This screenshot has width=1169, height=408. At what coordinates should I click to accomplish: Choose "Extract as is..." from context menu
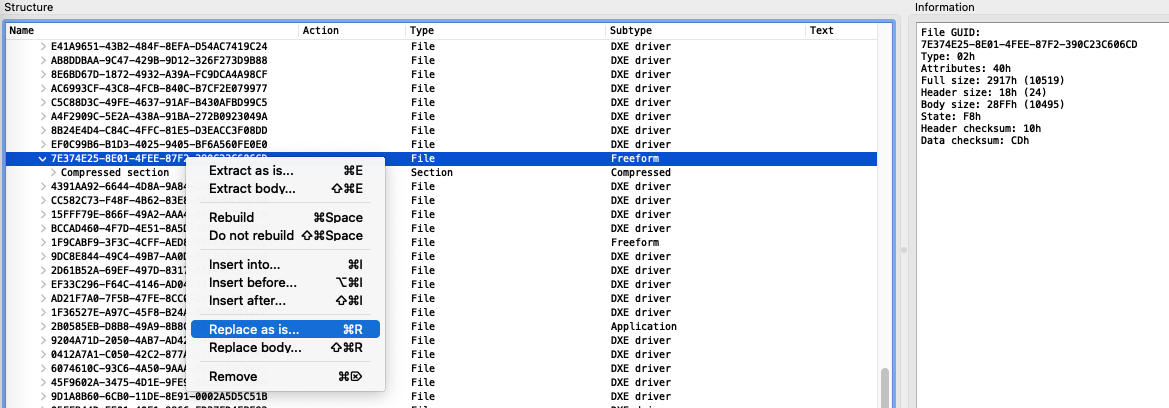coord(286,171)
